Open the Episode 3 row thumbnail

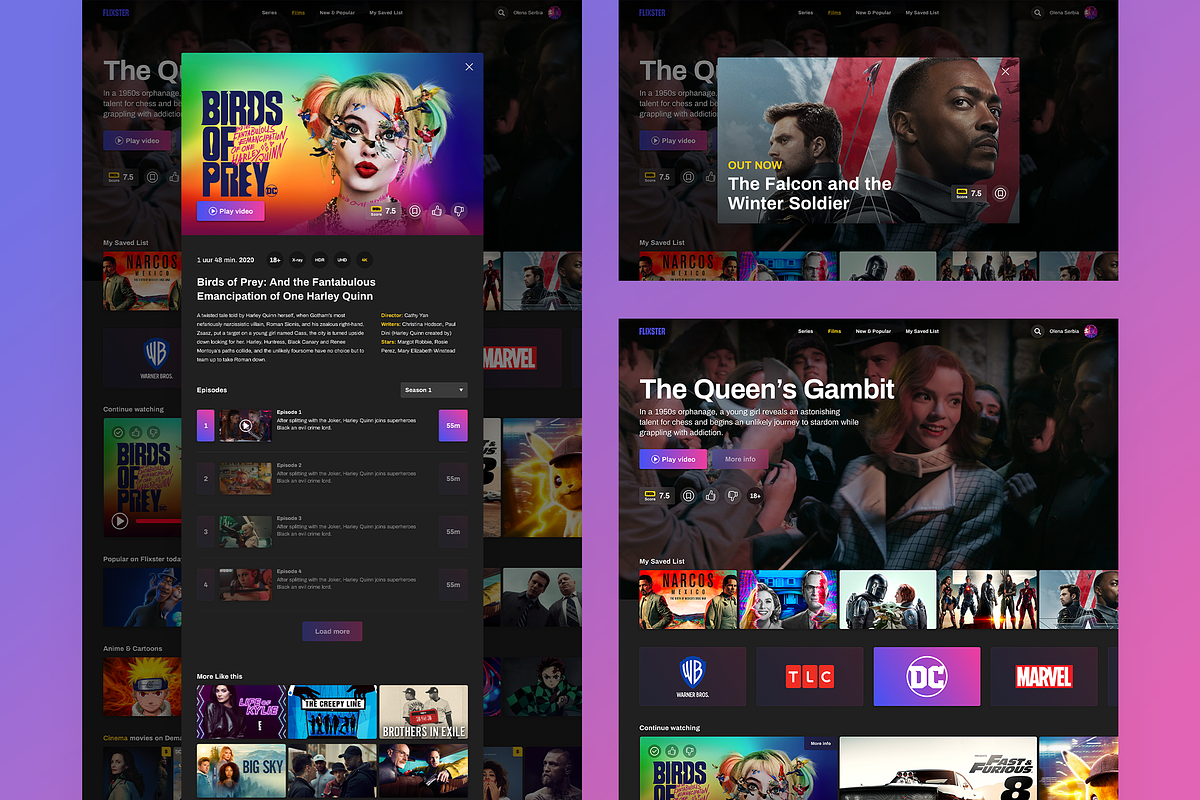245,531
